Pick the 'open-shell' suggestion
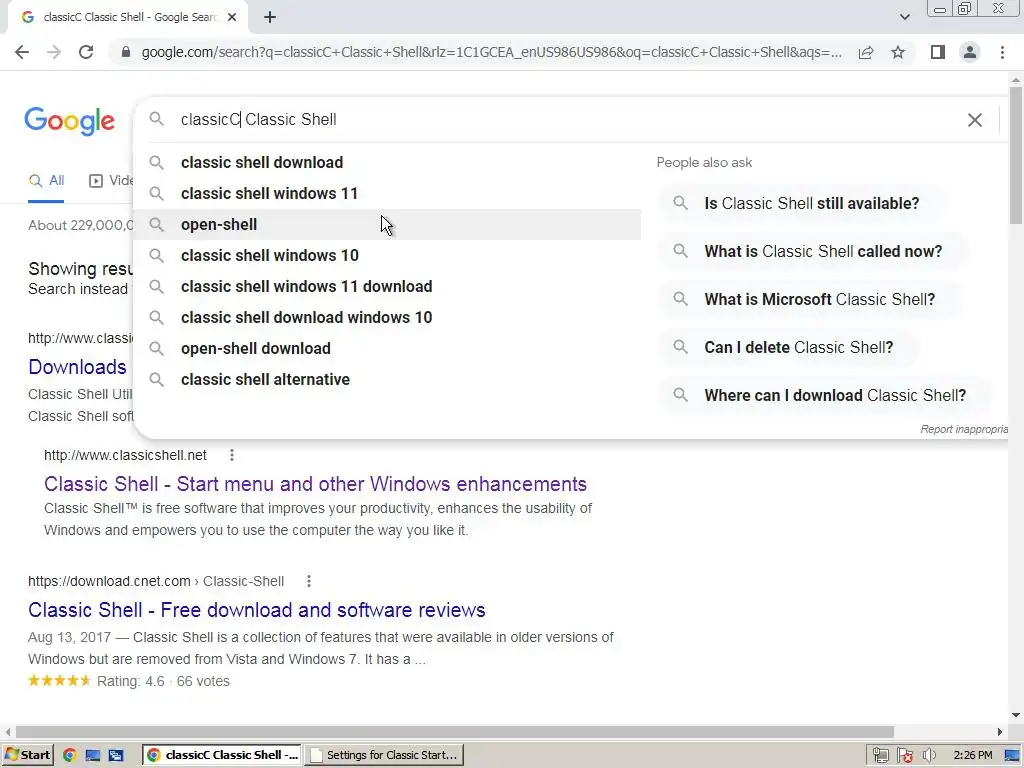 tap(387, 225)
